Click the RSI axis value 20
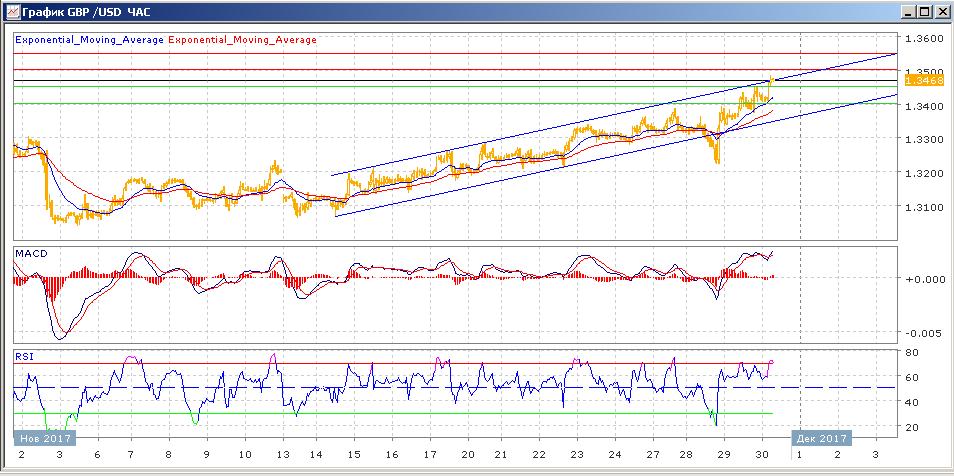This screenshot has width=954, height=476. (x=913, y=427)
